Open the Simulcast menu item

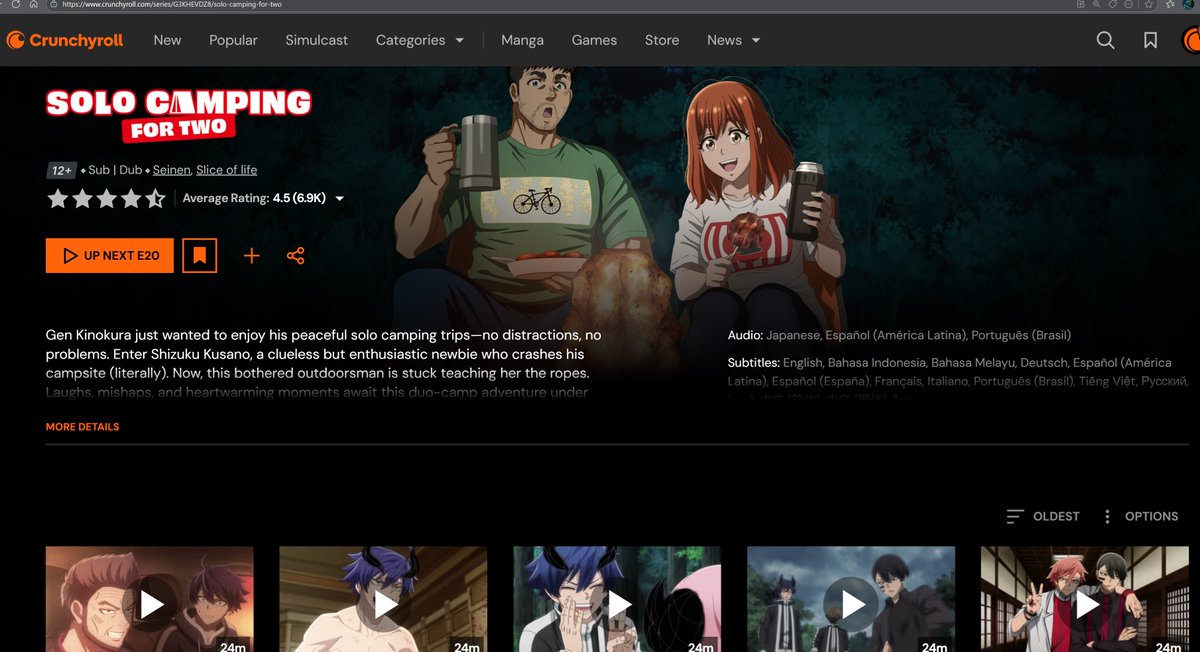(317, 40)
